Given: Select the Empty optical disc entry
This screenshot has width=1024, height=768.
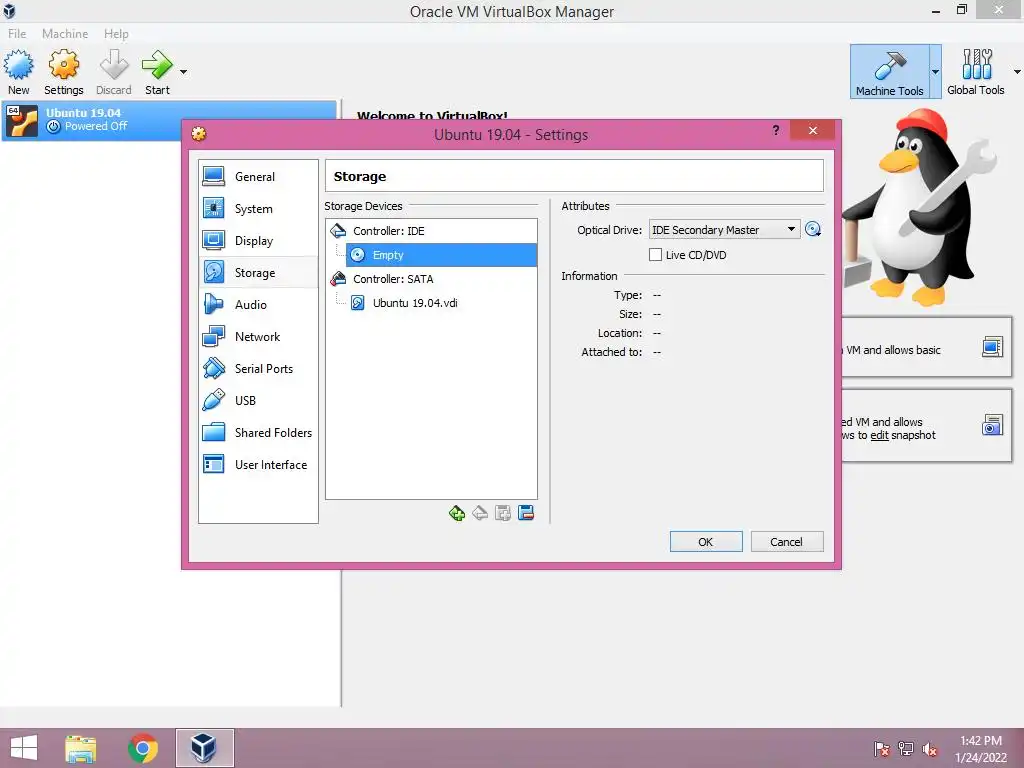Looking at the screenshot, I should [441, 255].
